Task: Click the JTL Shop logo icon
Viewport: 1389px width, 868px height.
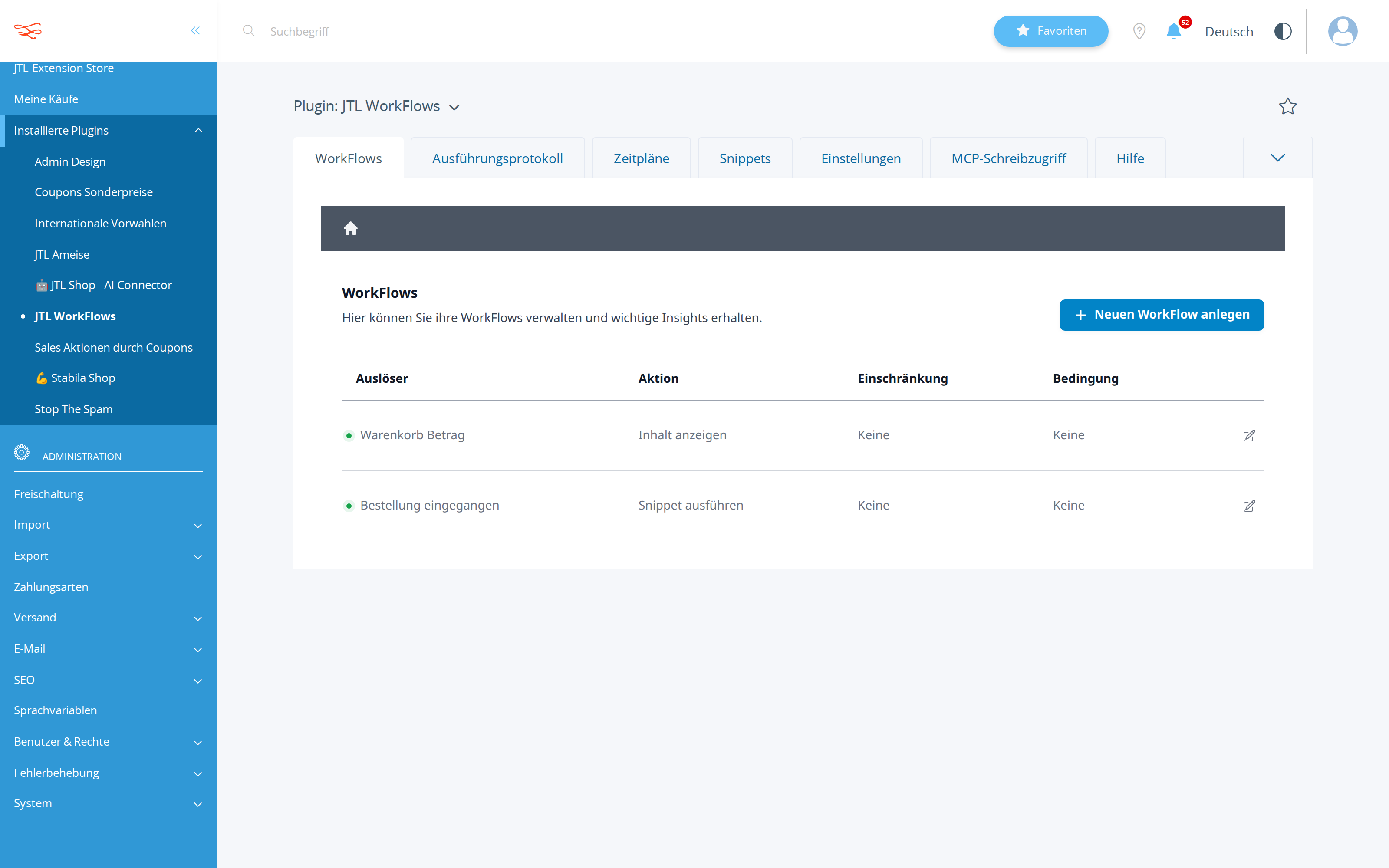Action: 28,30
